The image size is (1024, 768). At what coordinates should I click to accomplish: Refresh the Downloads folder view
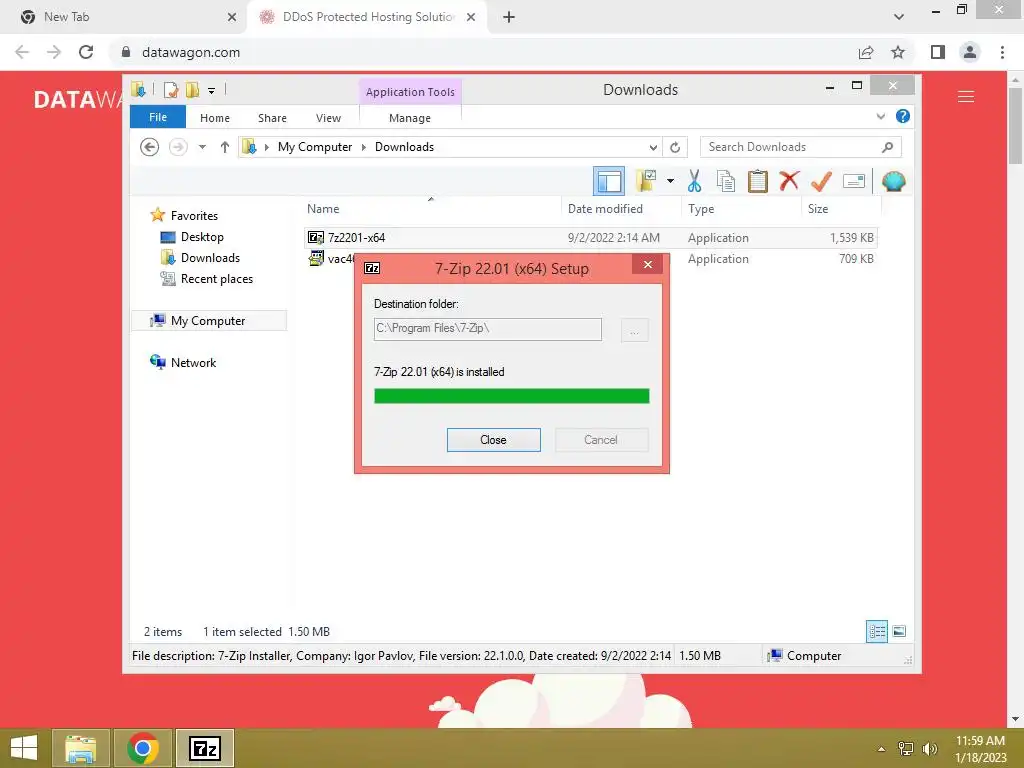pyautogui.click(x=675, y=147)
